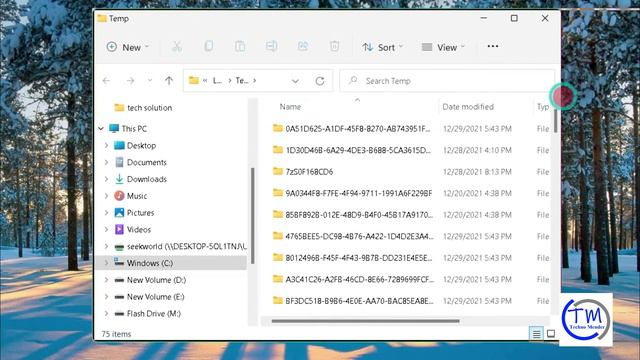Open recent locations chevron
The height and width of the screenshot is (360, 640).
[x=150, y=81]
